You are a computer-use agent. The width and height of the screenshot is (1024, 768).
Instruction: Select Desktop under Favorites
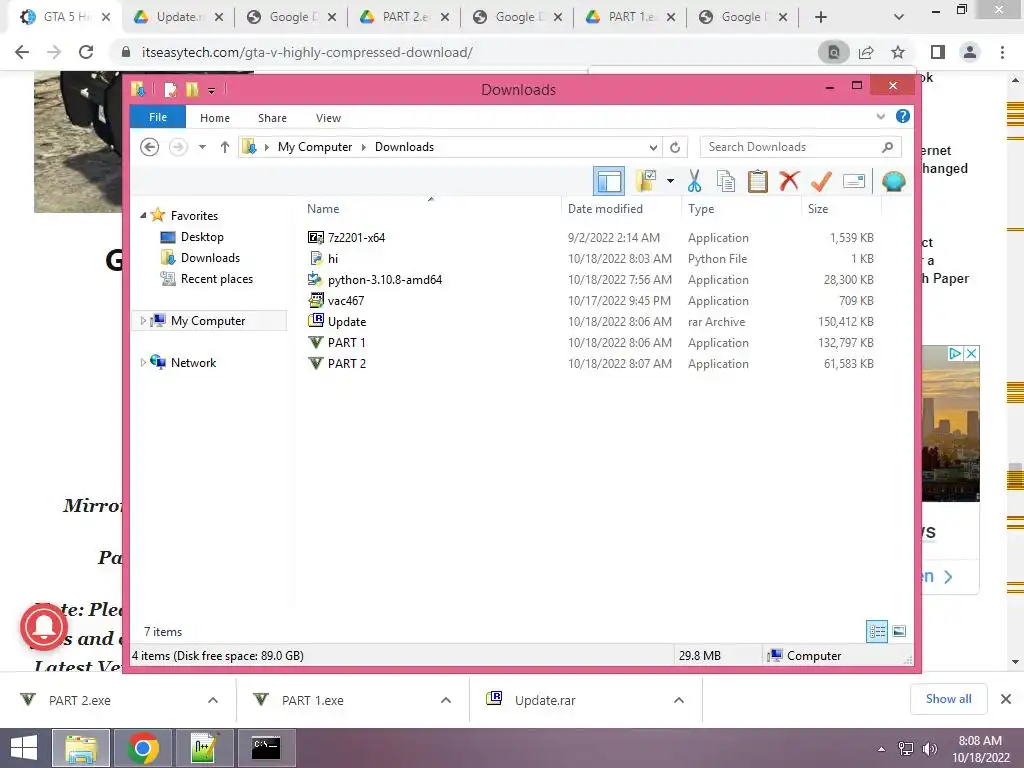point(202,236)
